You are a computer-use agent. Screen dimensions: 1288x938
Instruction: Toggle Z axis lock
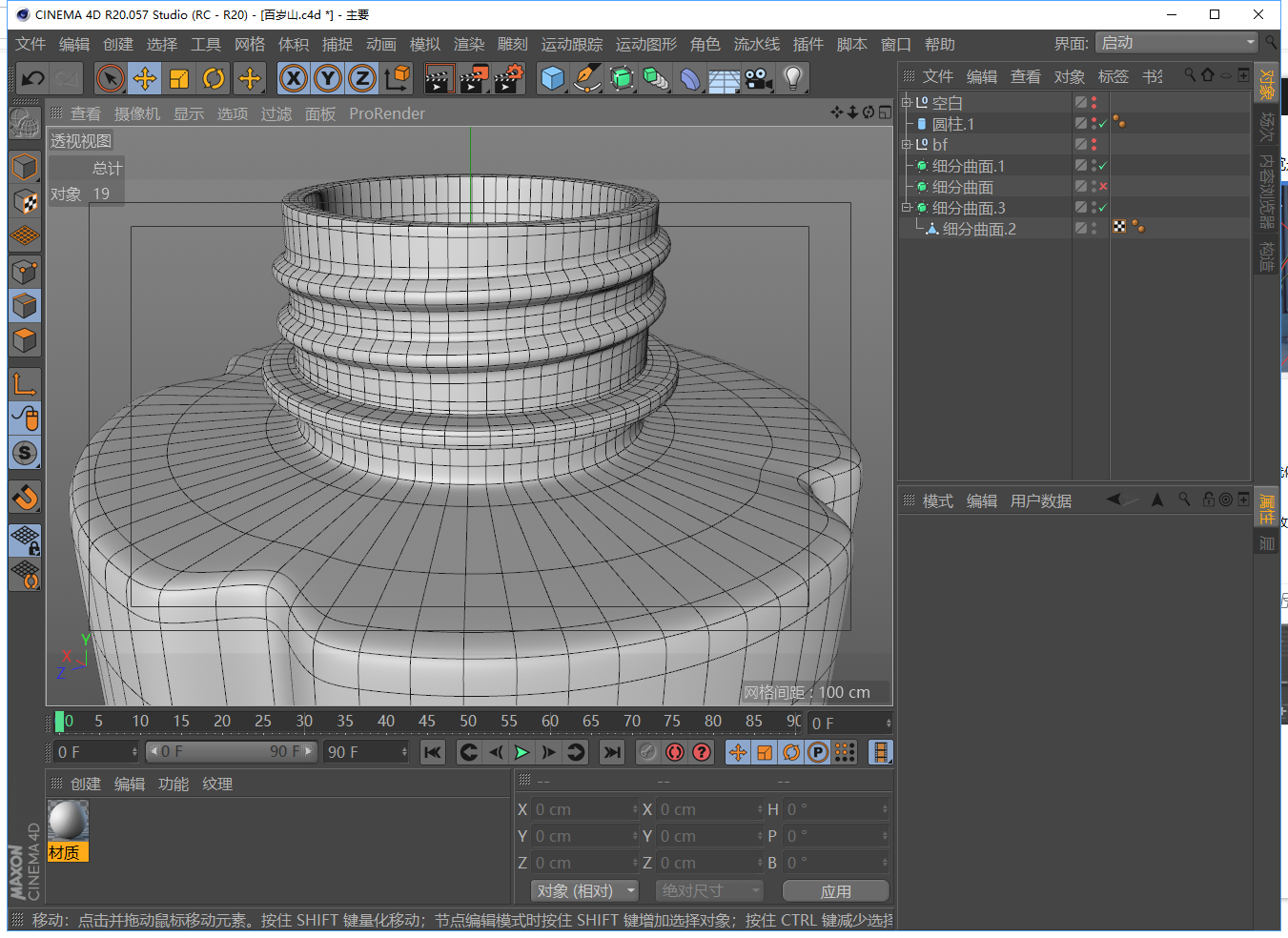click(362, 78)
